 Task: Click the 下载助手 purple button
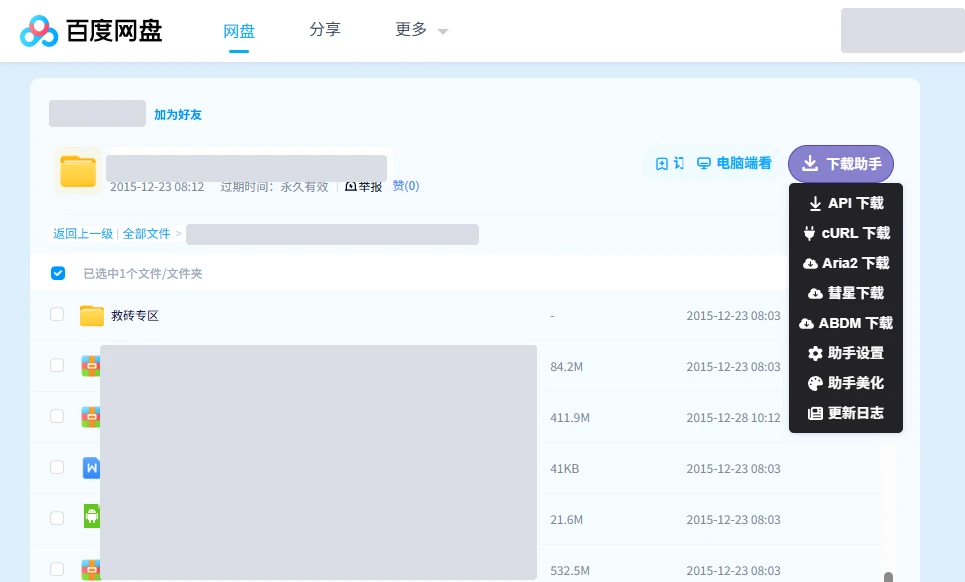click(841, 164)
